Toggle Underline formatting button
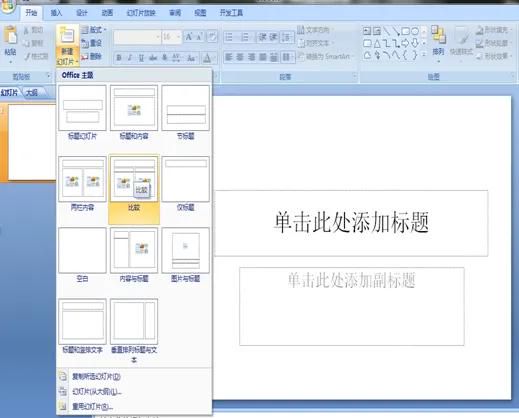 coord(141,58)
